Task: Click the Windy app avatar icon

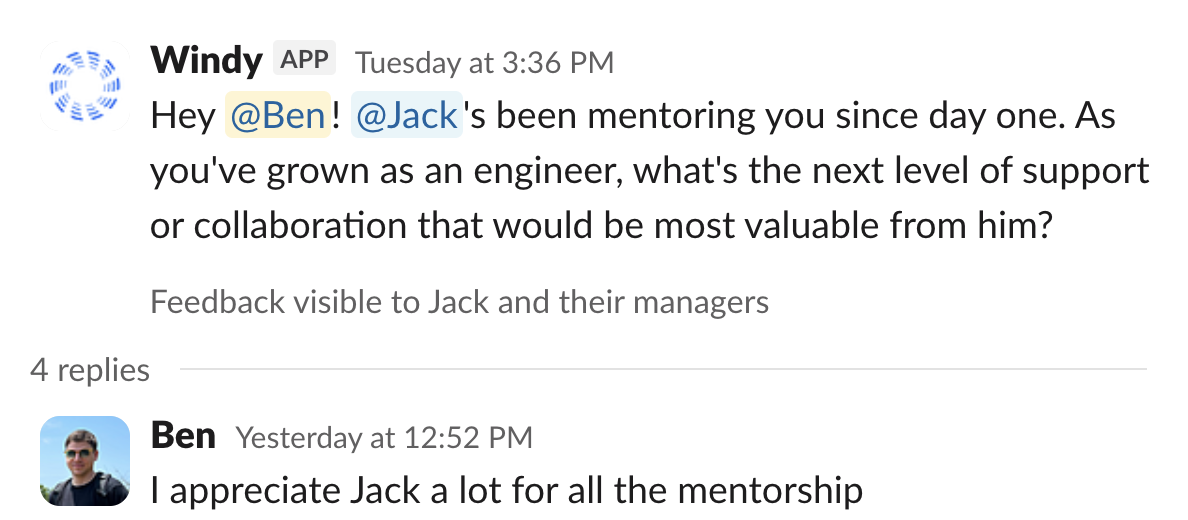Action: [x=85, y=87]
